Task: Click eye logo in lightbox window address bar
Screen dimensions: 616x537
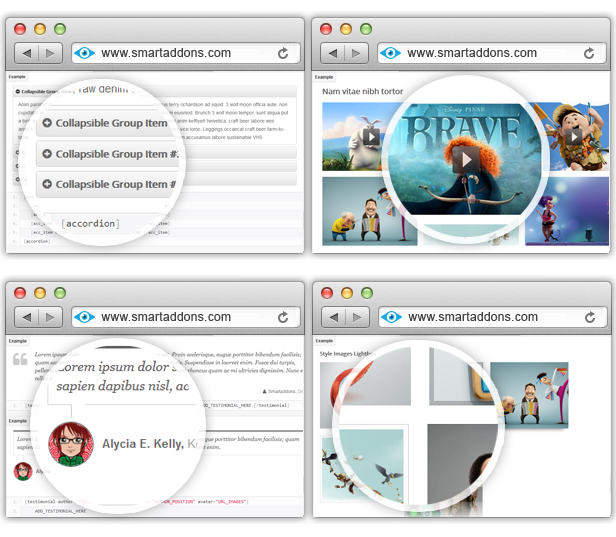Action: (392, 317)
